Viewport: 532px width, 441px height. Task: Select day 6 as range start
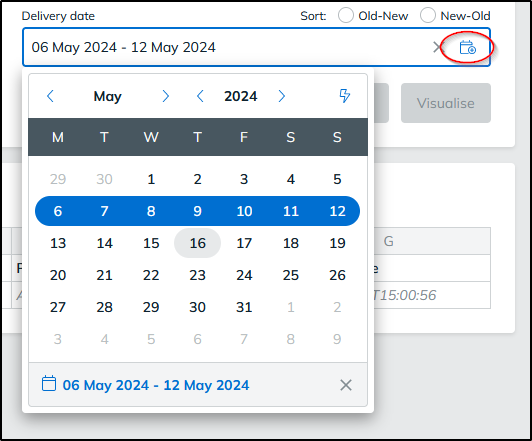click(x=58, y=211)
